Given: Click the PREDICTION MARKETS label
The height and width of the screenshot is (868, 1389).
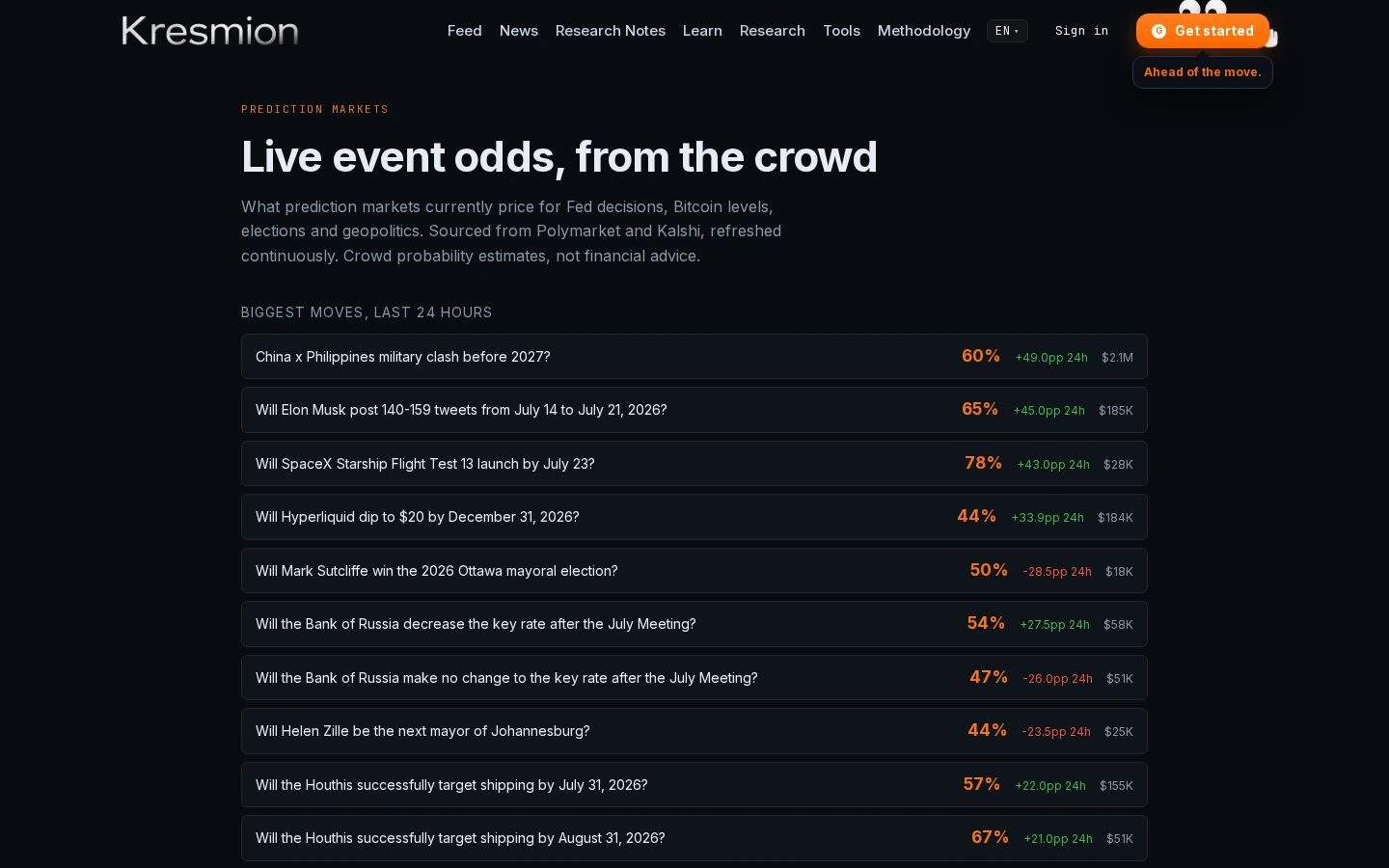Looking at the screenshot, I should click(x=314, y=109).
